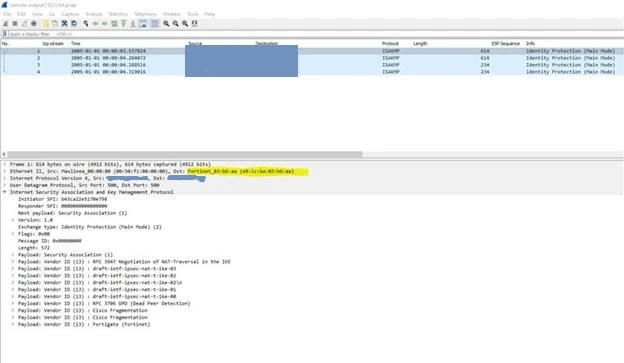Select packet 4 at time 00:00:04.319016
624x363 pixels.
pos(312,72)
